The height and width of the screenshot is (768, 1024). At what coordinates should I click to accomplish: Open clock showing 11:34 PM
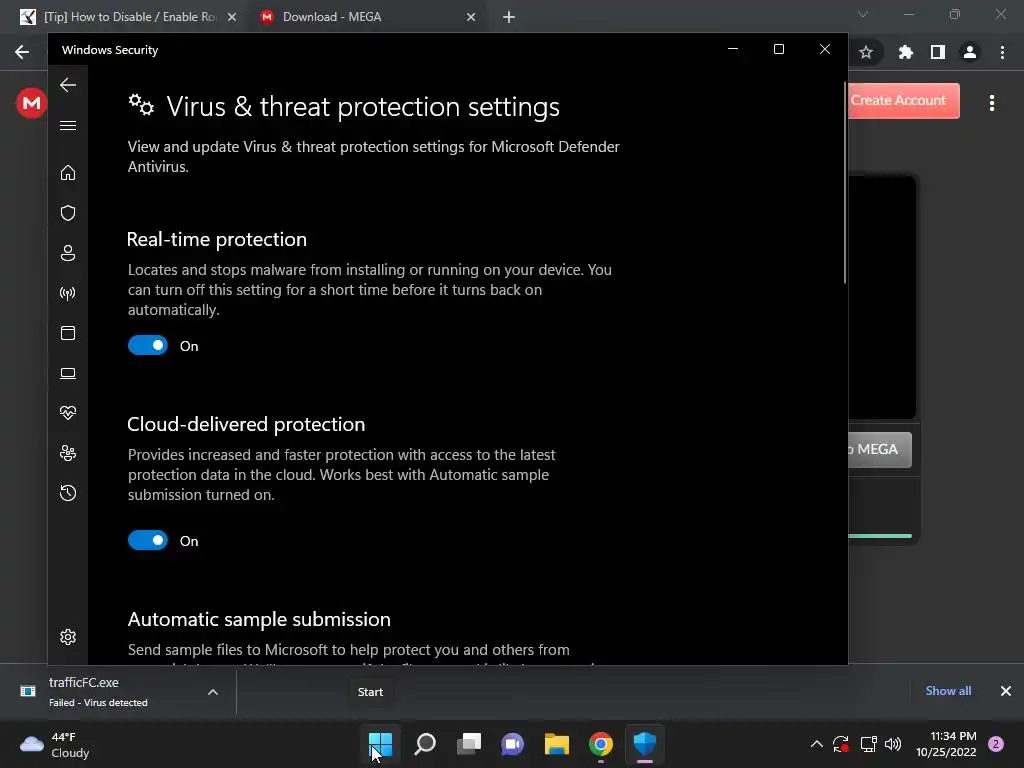pos(946,744)
